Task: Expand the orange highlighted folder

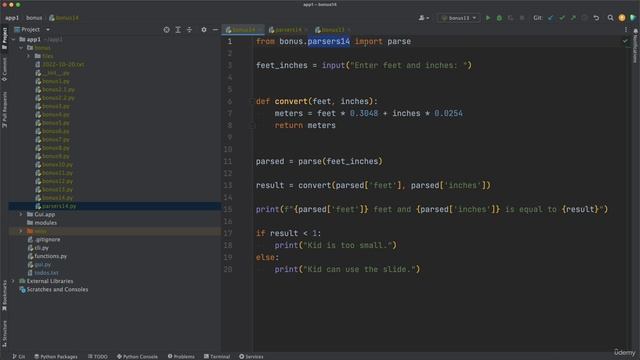Action: [x=21, y=231]
